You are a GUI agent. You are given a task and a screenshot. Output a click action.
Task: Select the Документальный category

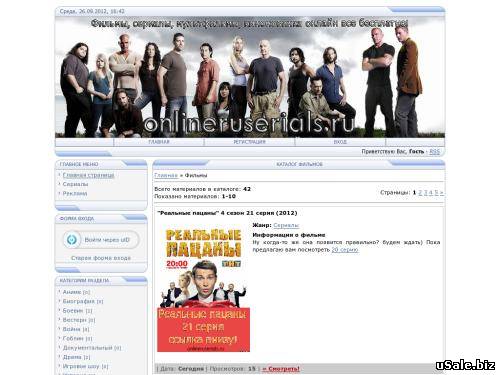(x=88, y=348)
